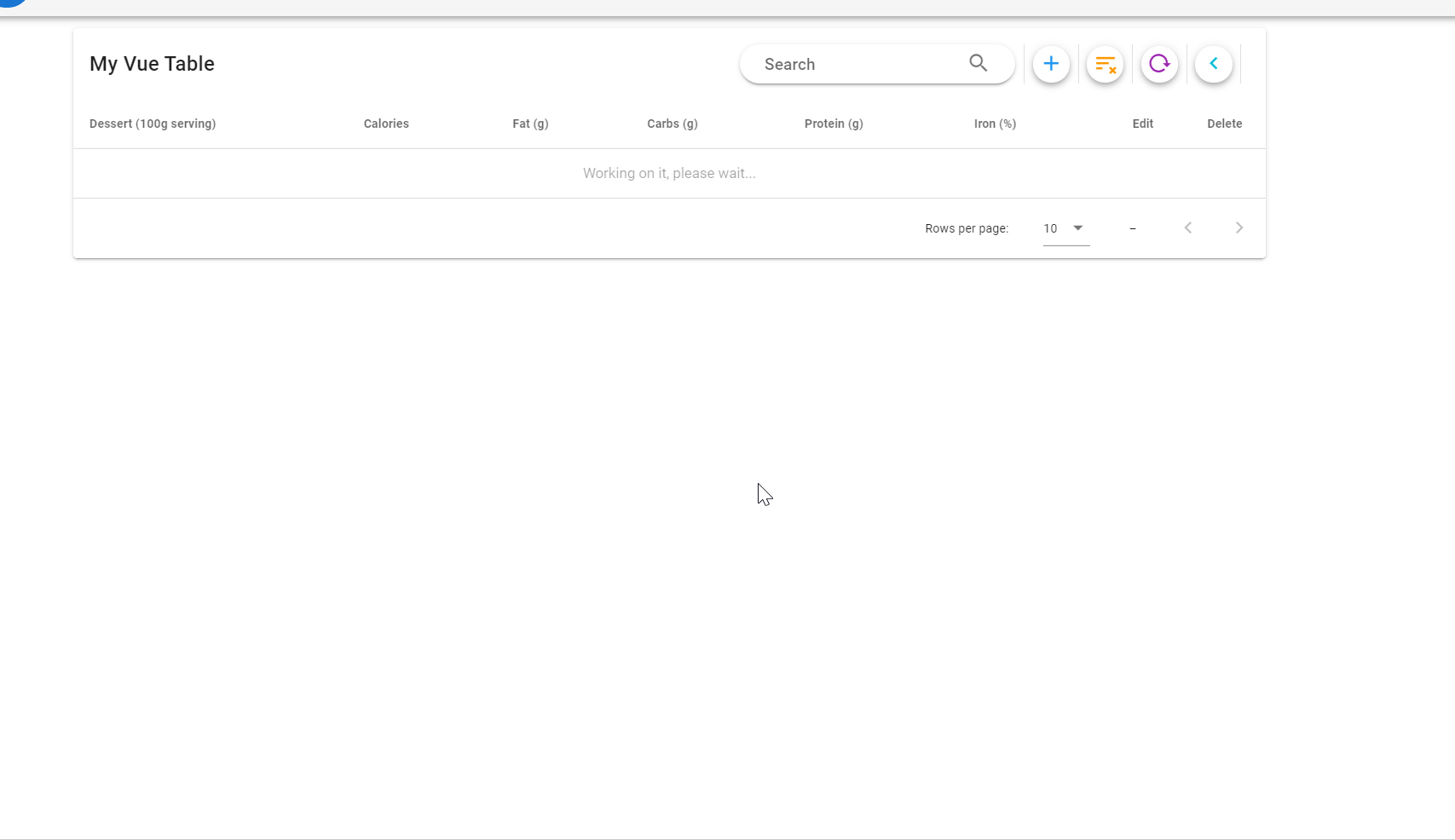The image size is (1455, 840).
Task: Sort by the Calories column
Action: click(x=385, y=124)
